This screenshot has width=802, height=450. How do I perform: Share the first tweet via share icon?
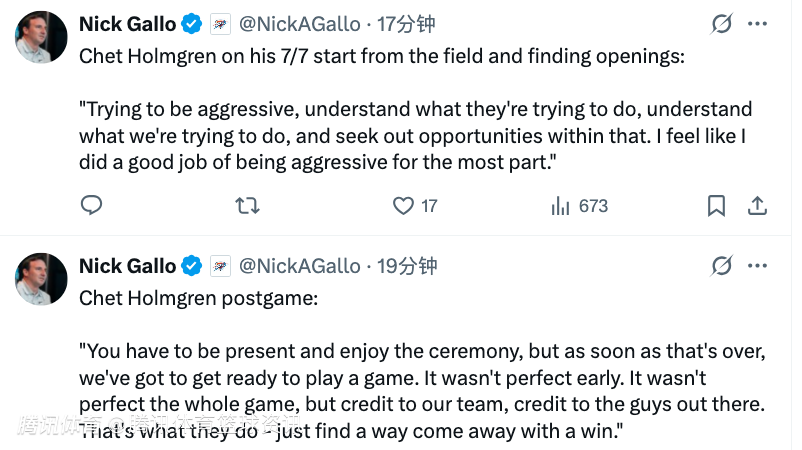click(757, 206)
